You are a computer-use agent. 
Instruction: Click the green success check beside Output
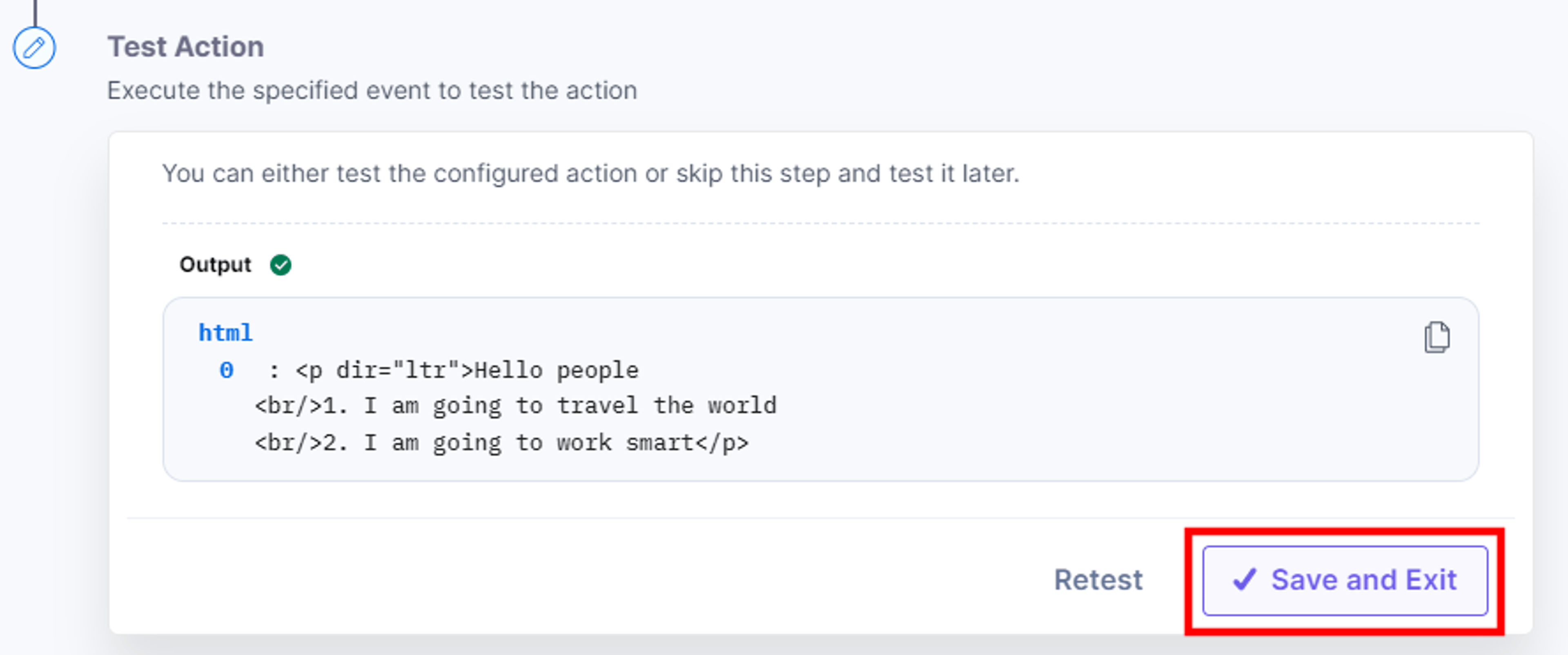(281, 265)
